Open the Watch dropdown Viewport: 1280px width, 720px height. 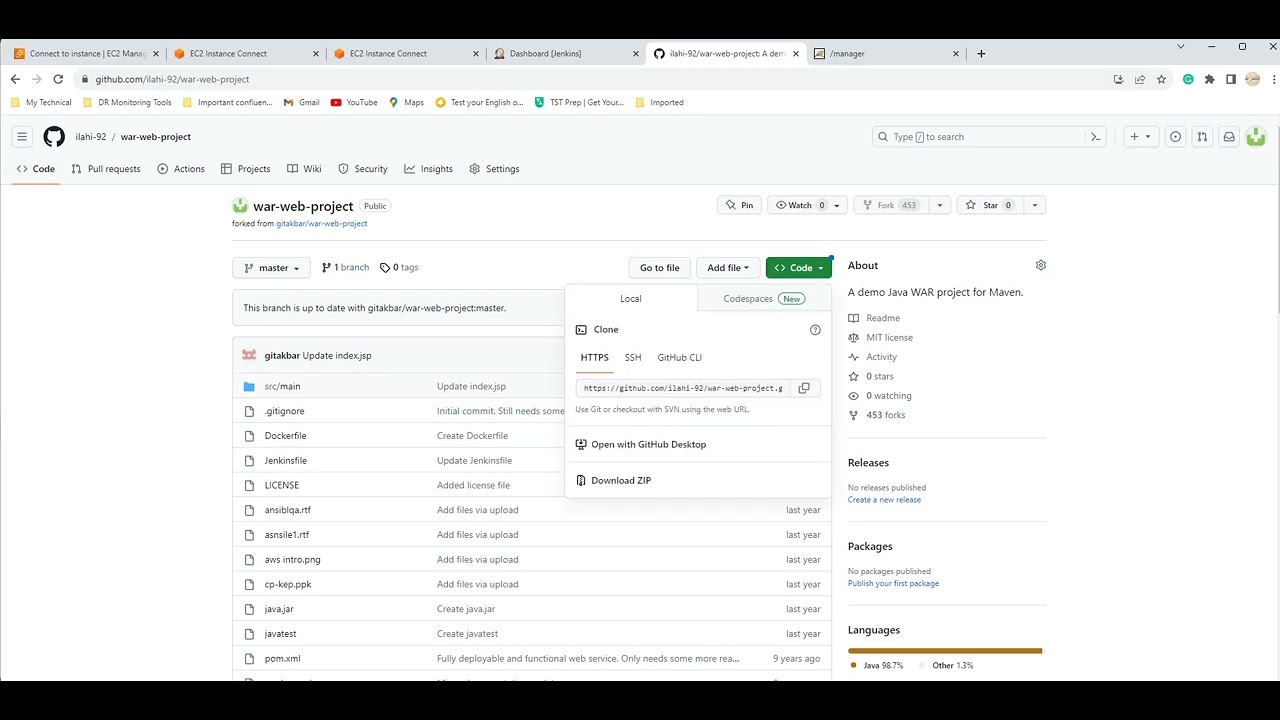pyautogui.click(x=807, y=205)
